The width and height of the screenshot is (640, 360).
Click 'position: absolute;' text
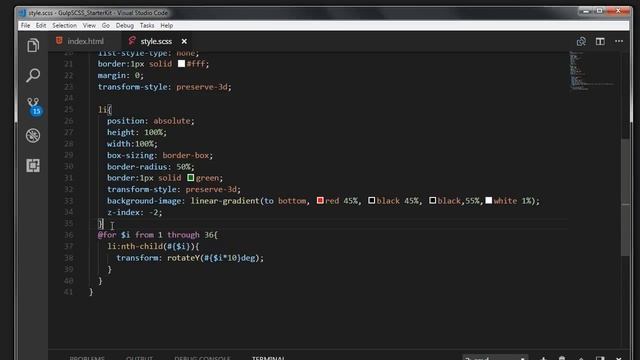point(151,121)
